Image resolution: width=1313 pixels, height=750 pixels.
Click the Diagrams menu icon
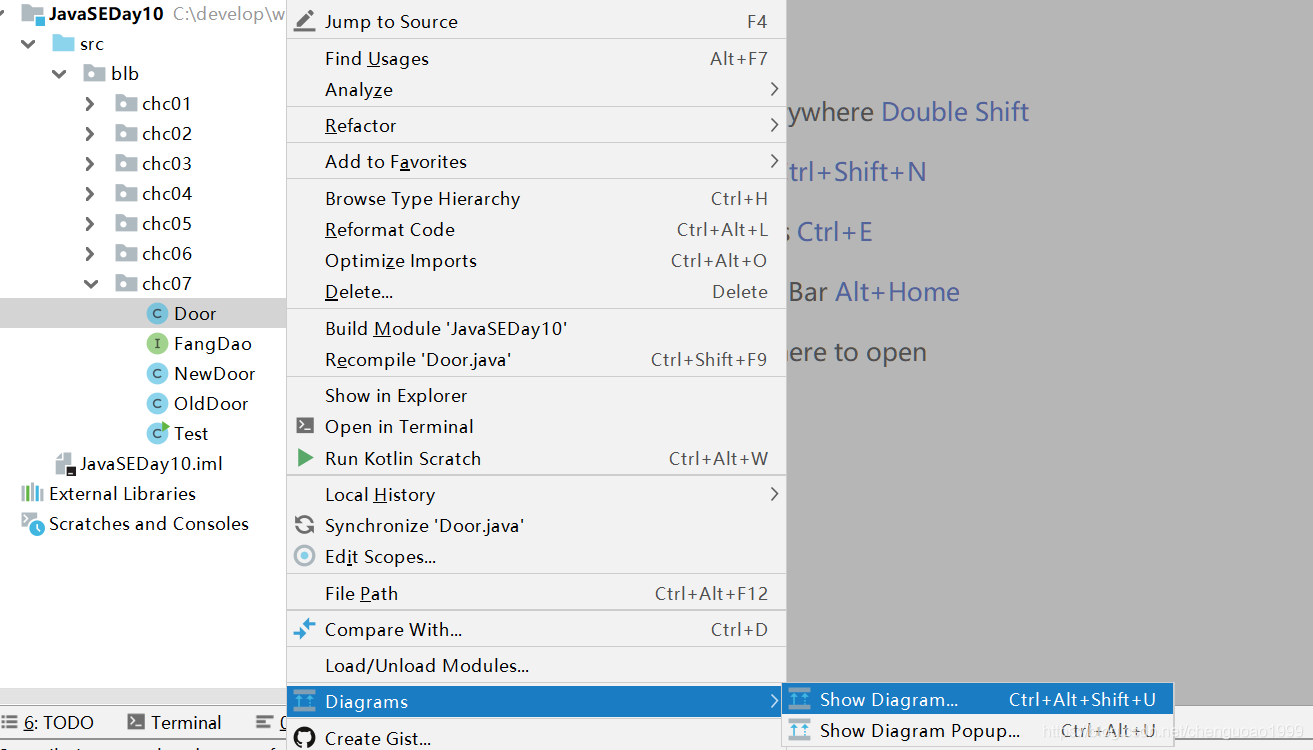[305, 701]
